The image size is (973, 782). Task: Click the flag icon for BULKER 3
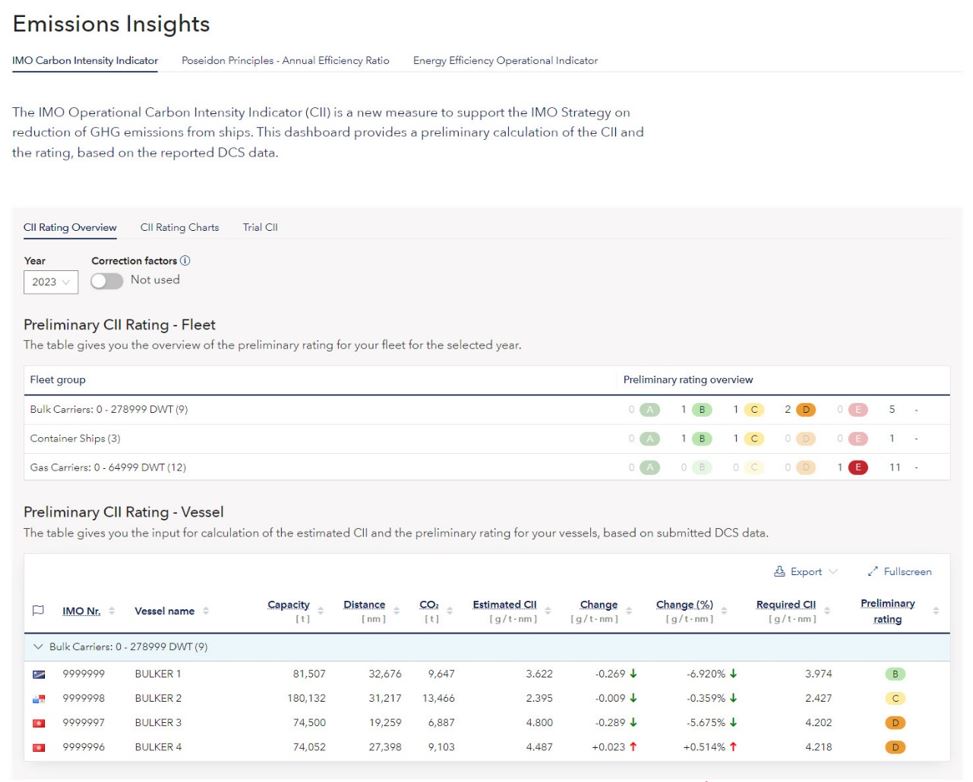coord(38,723)
